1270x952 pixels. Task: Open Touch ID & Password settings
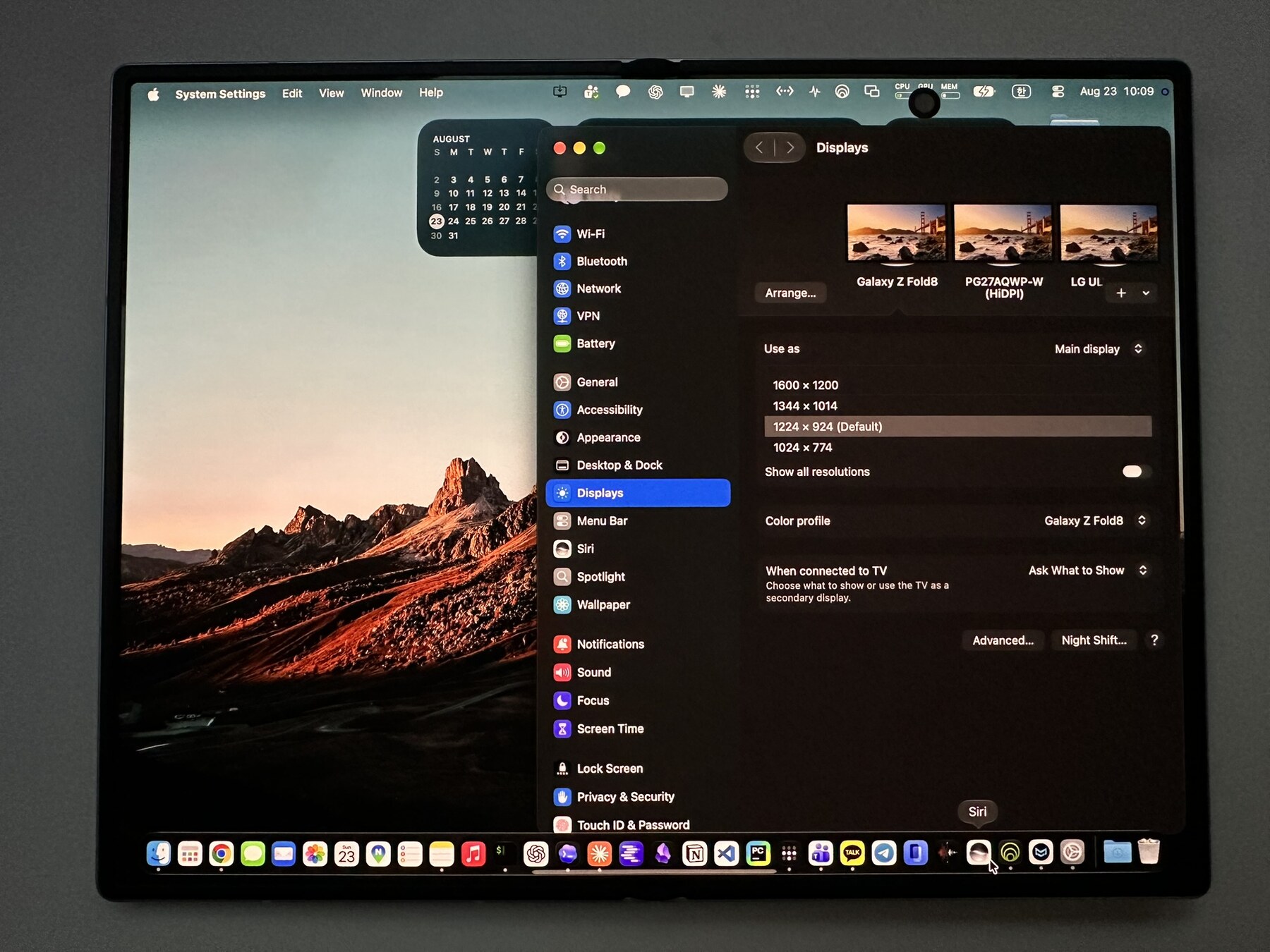(x=638, y=824)
